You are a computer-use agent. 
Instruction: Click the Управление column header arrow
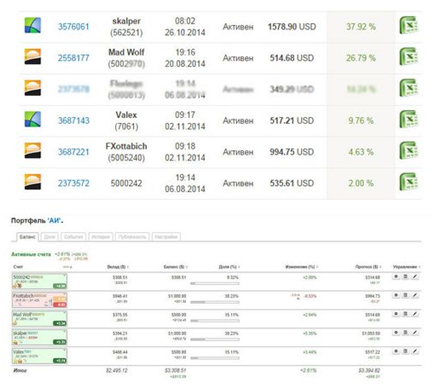tap(419, 267)
